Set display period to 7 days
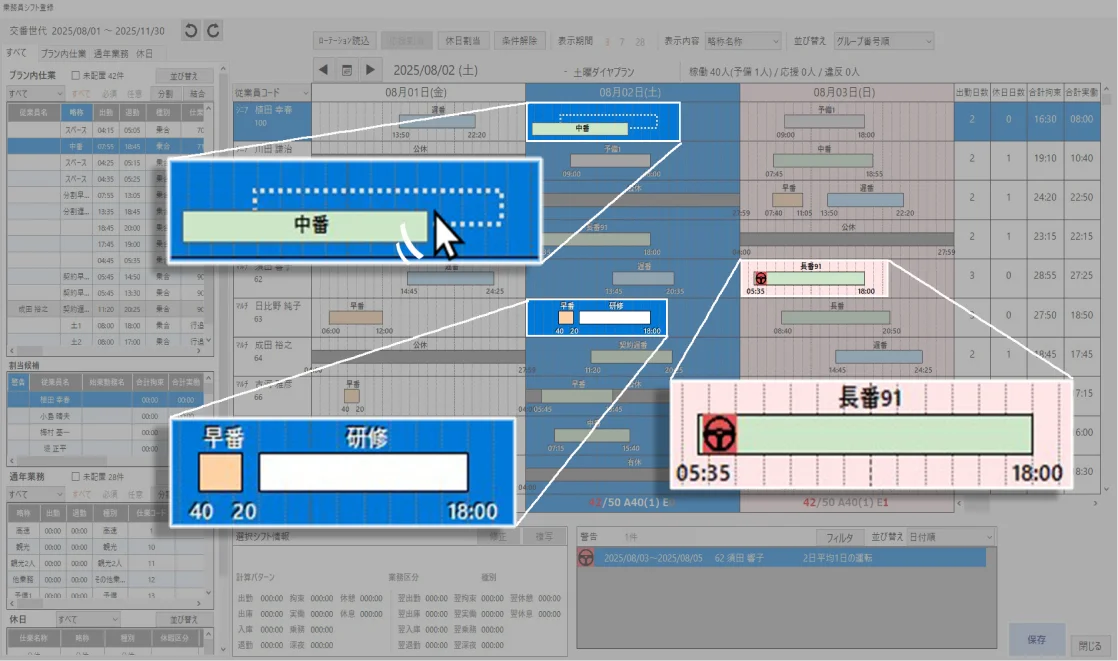 pos(622,42)
